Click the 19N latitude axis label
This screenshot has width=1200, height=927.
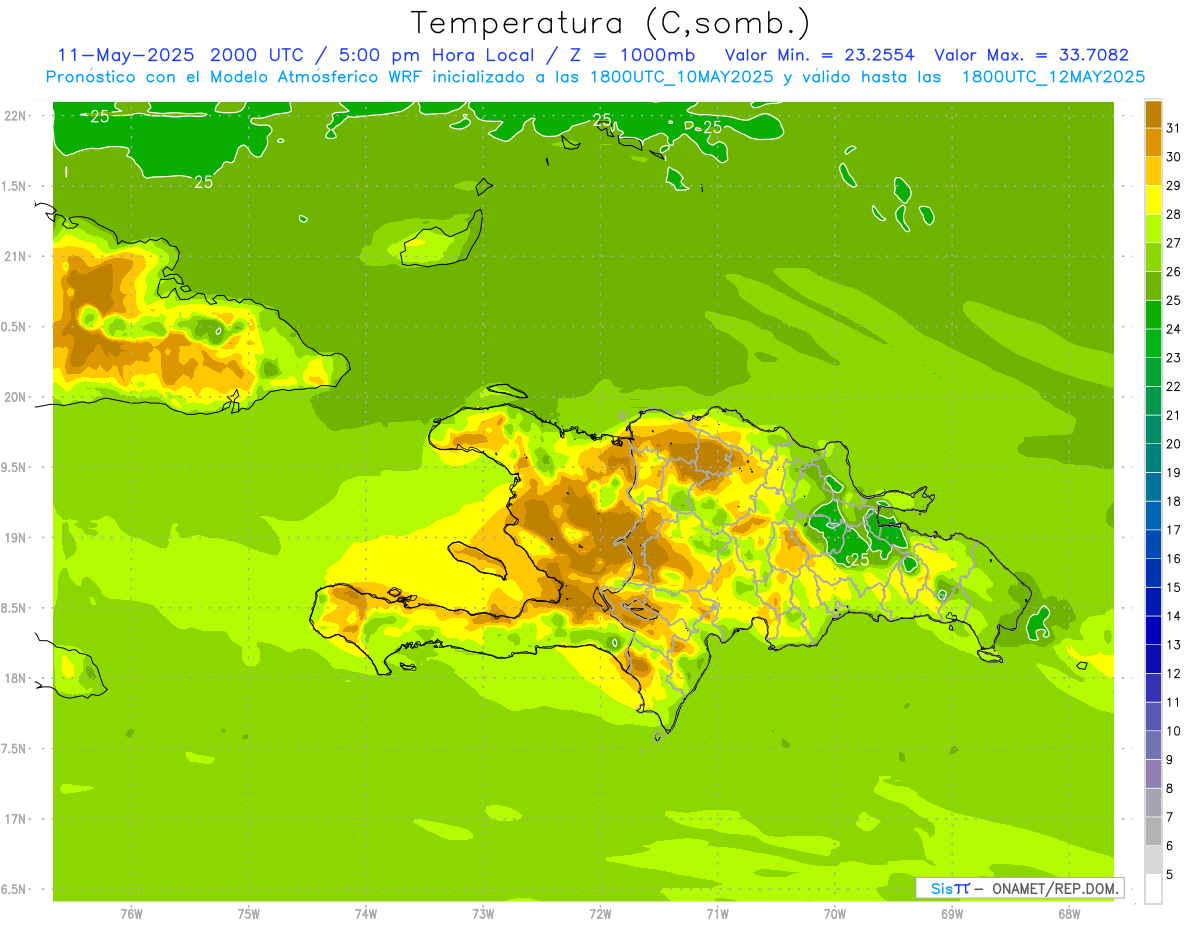coord(15,538)
